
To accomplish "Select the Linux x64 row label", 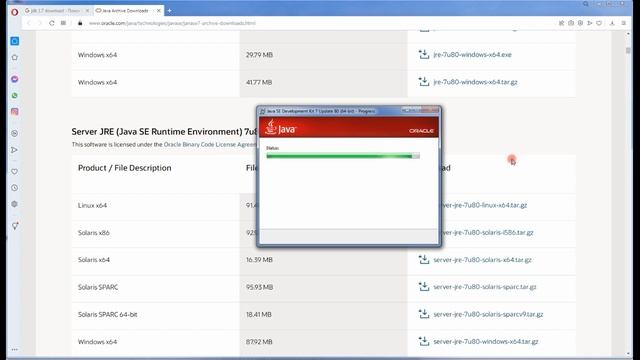I will (92, 205).
